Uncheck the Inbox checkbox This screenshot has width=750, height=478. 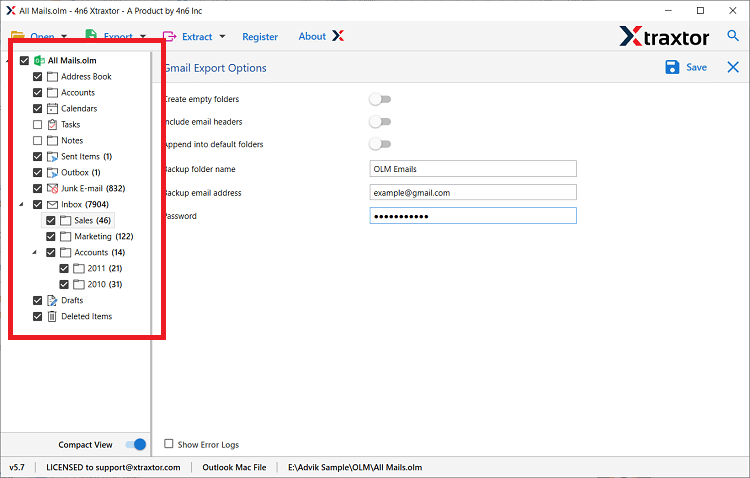(37, 205)
